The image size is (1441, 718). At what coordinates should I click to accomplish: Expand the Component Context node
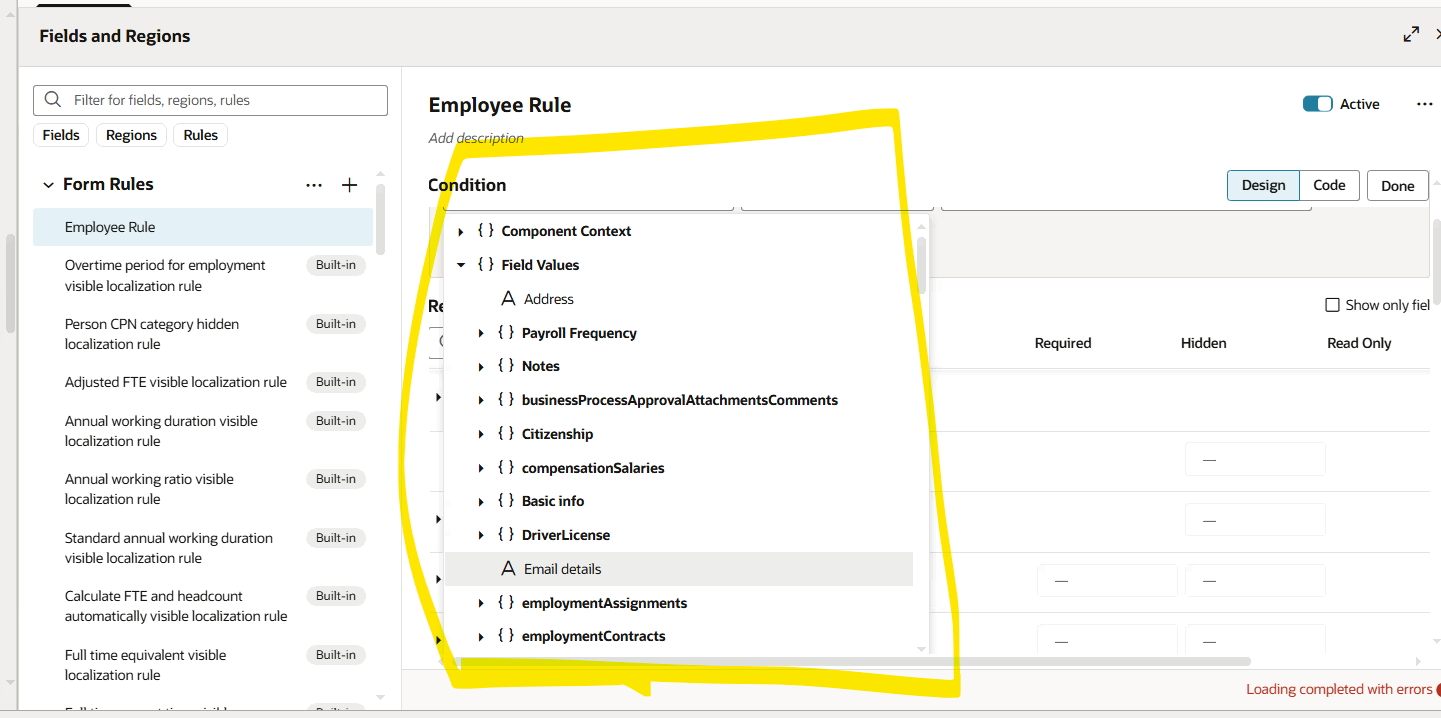click(x=461, y=232)
